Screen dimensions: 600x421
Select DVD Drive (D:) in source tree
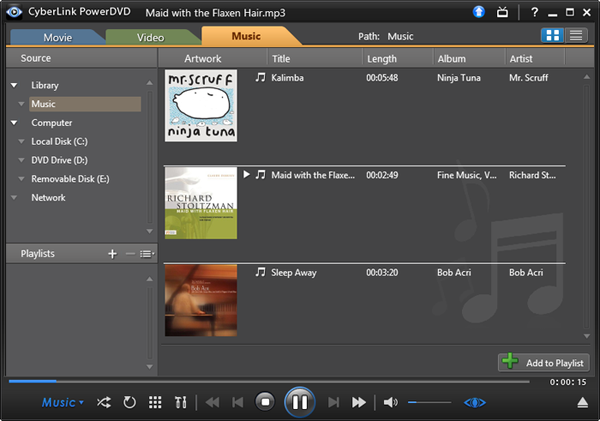[59, 160]
